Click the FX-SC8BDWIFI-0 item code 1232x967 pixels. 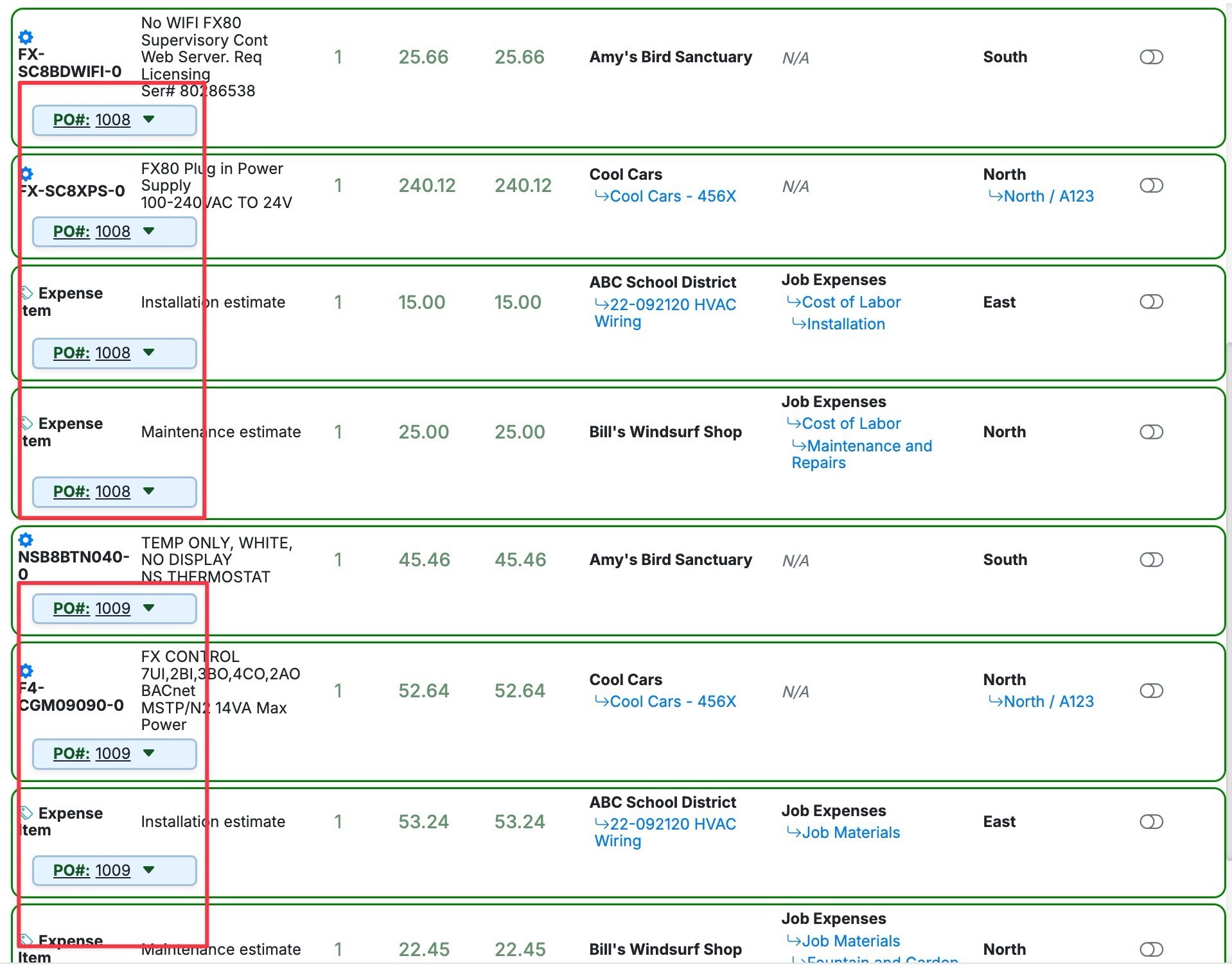pos(69,63)
